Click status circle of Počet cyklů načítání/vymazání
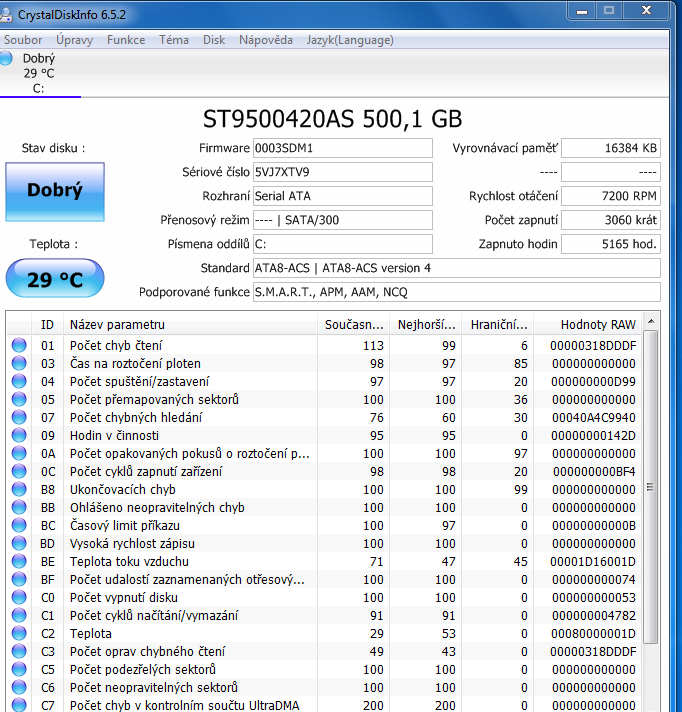682x712 pixels. [x=19, y=615]
